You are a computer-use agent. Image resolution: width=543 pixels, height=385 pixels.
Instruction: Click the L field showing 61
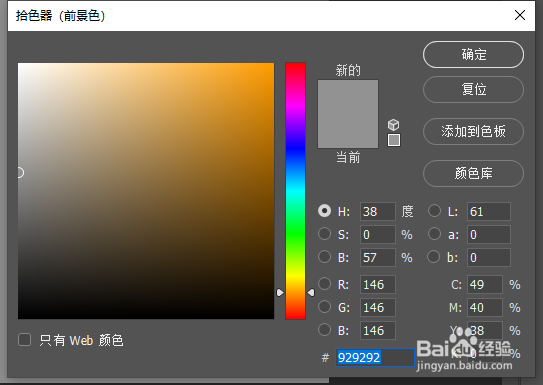coord(489,212)
